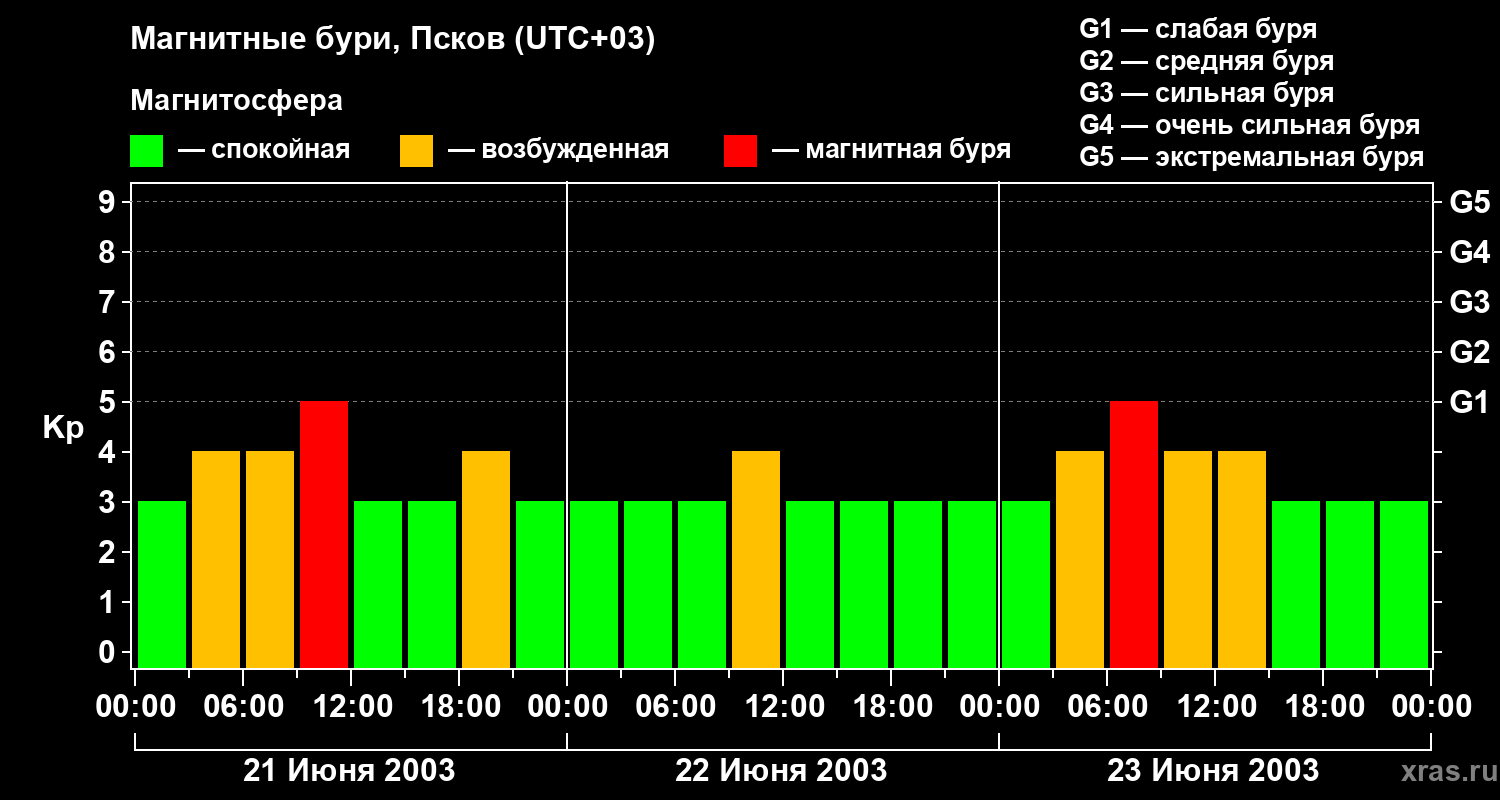Click the G3 label on the right axis
Screen dimensions: 1500x800
click(x=1469, y=302)
